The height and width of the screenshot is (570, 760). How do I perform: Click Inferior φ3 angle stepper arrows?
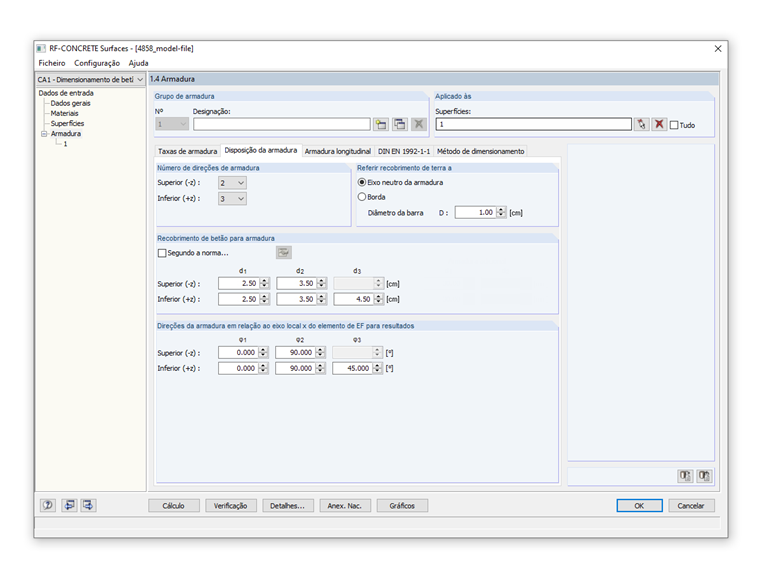(x=377, y=368)
